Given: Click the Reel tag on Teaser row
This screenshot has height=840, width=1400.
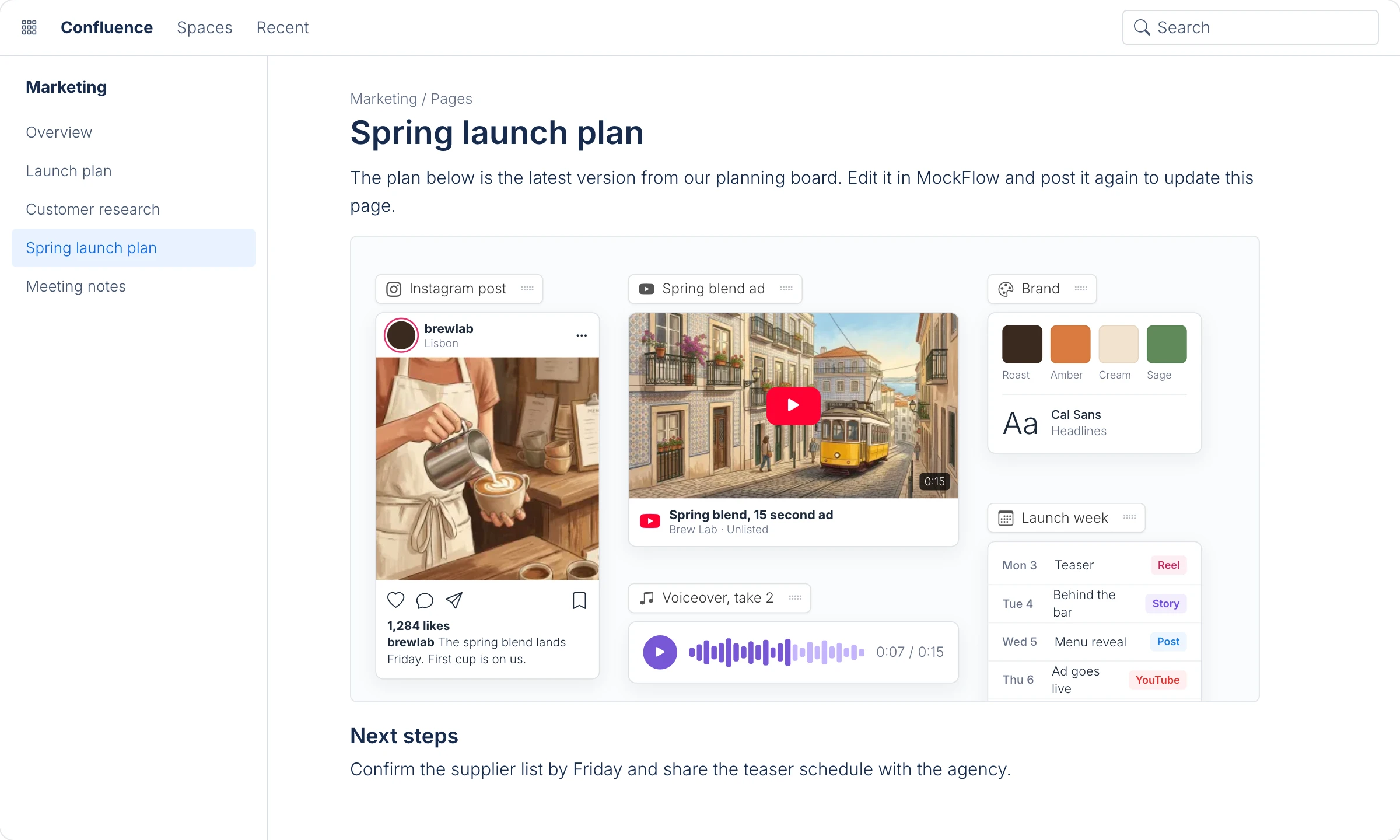Looking at the screenshot, I should click(x=1168, y=565).
